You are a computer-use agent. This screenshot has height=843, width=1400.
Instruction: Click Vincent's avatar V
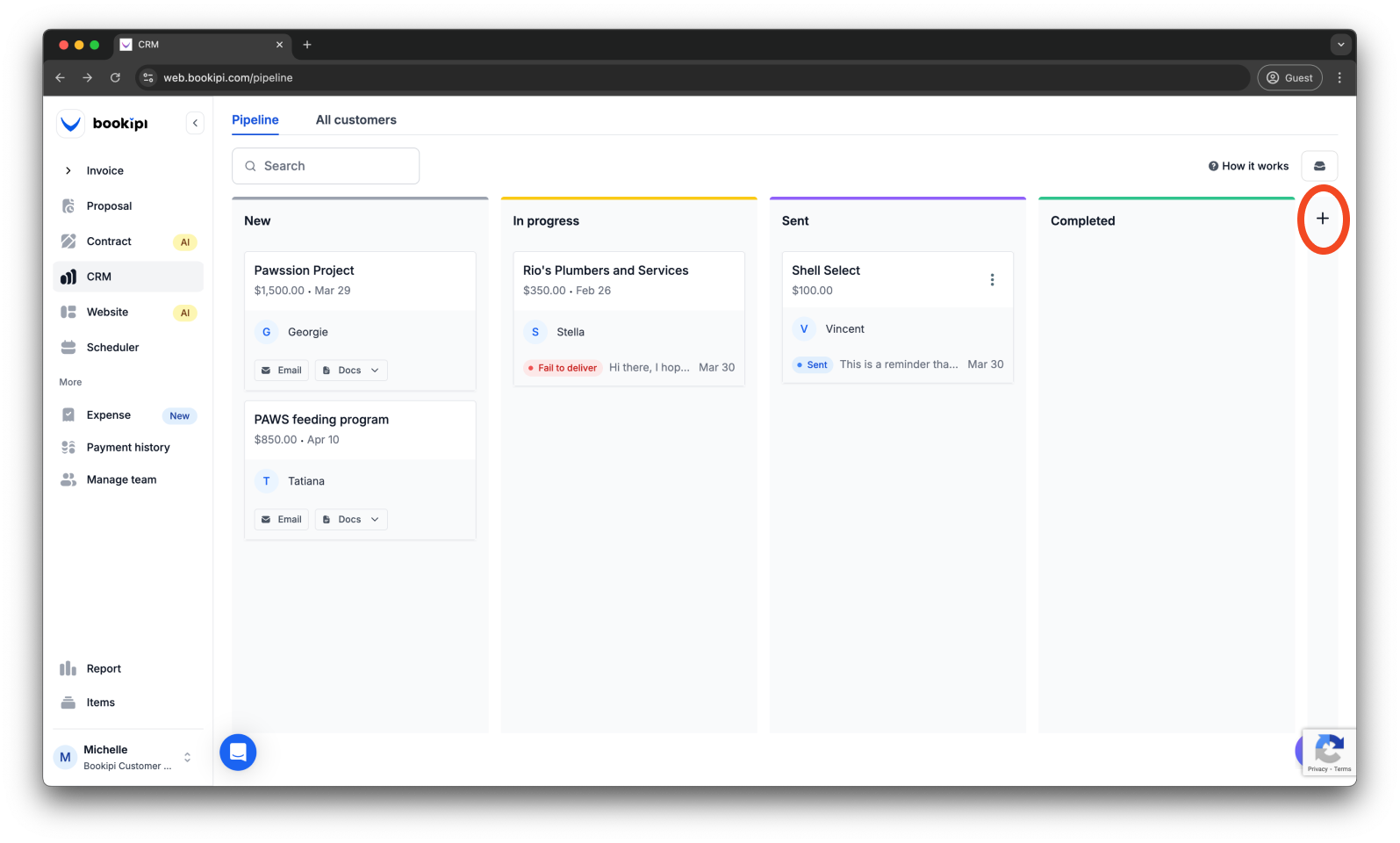click(x=804, y=329)
